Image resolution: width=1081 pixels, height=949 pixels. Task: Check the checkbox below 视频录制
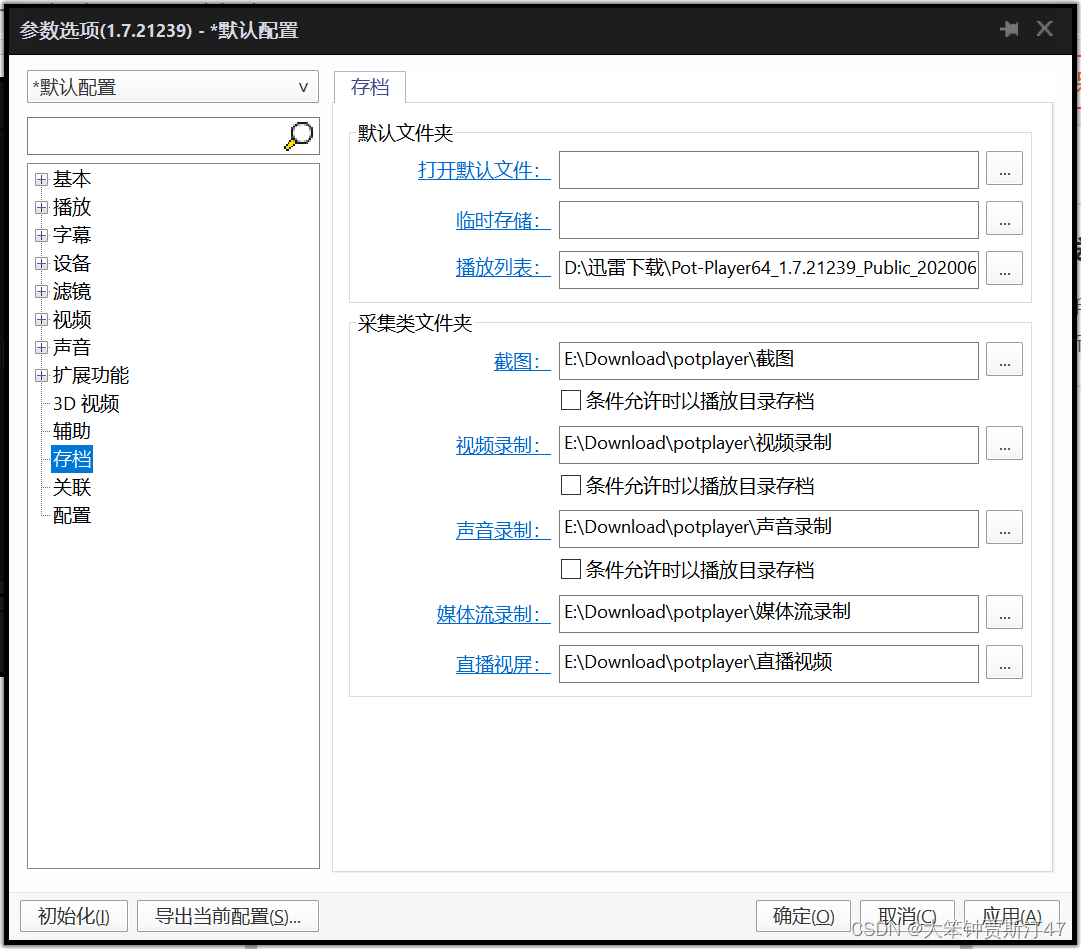tap(571, 484)
